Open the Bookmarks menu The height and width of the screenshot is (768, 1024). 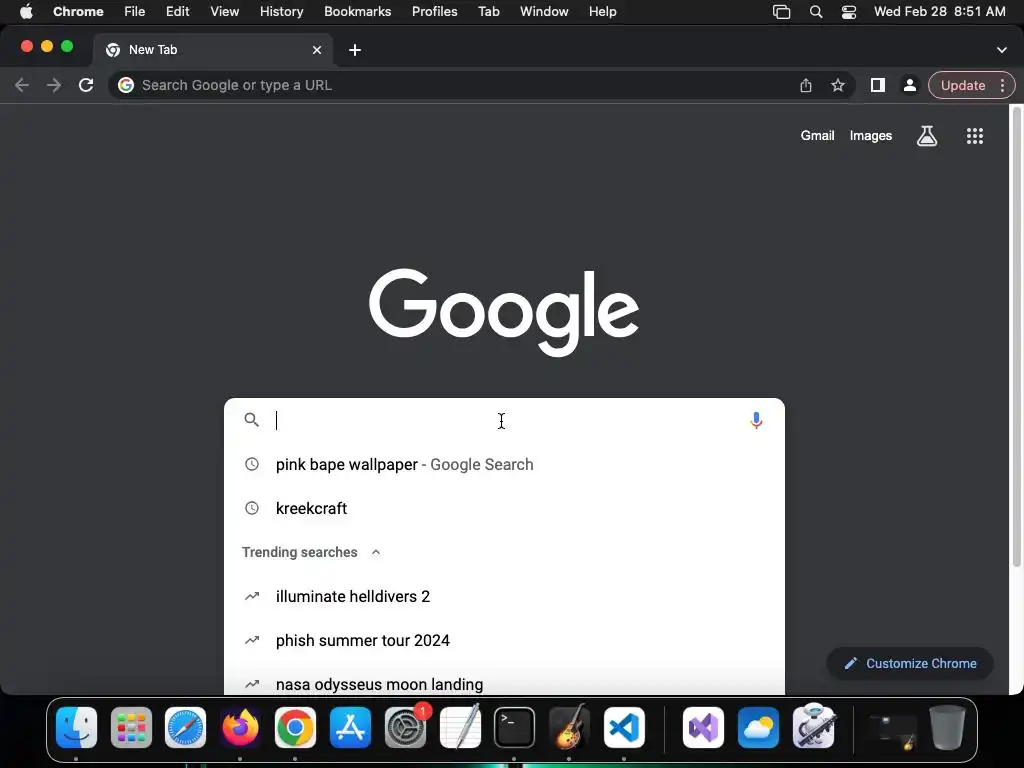pos(357,12)
